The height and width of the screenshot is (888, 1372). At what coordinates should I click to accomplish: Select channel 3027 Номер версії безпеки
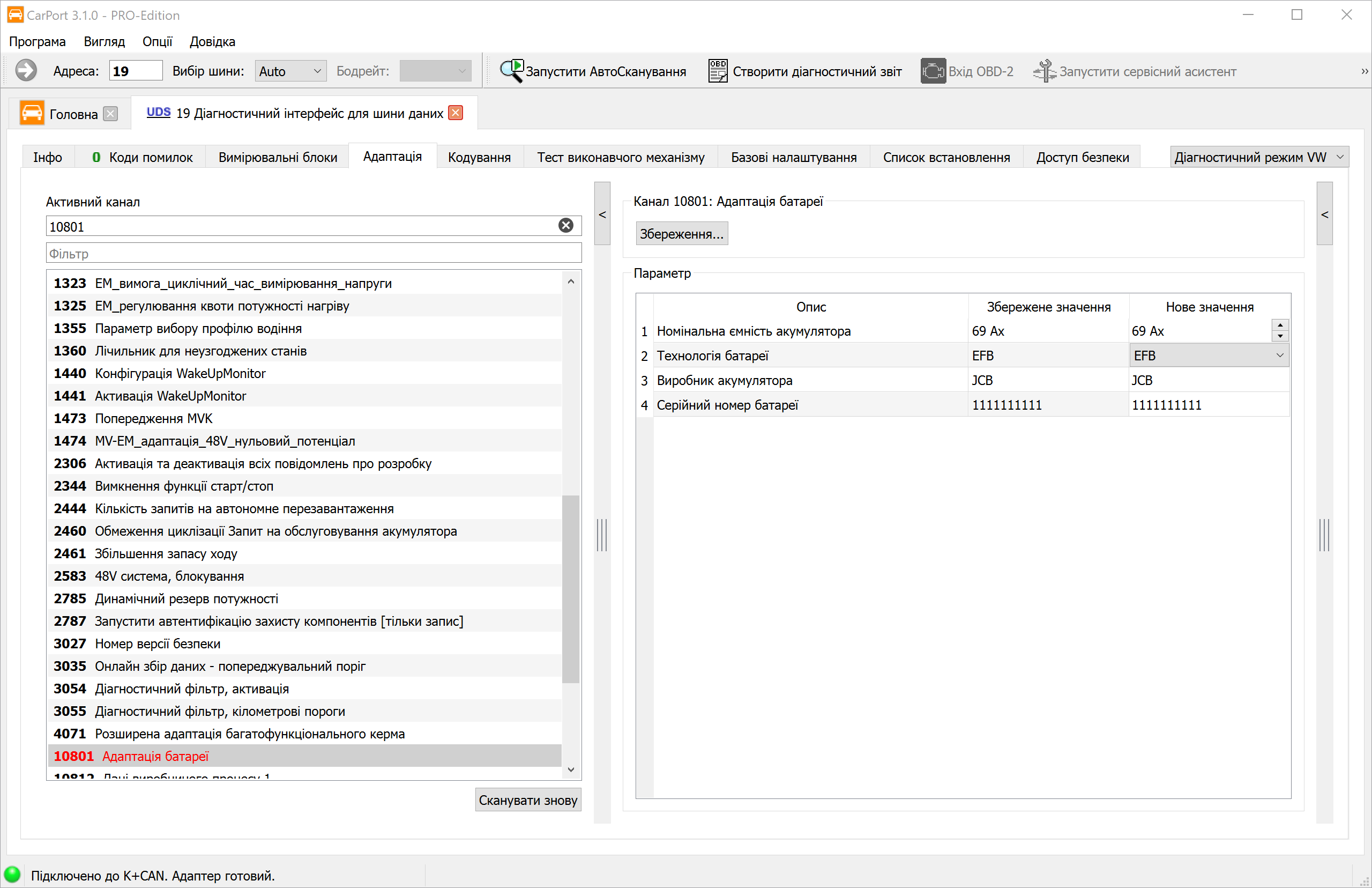304,643
